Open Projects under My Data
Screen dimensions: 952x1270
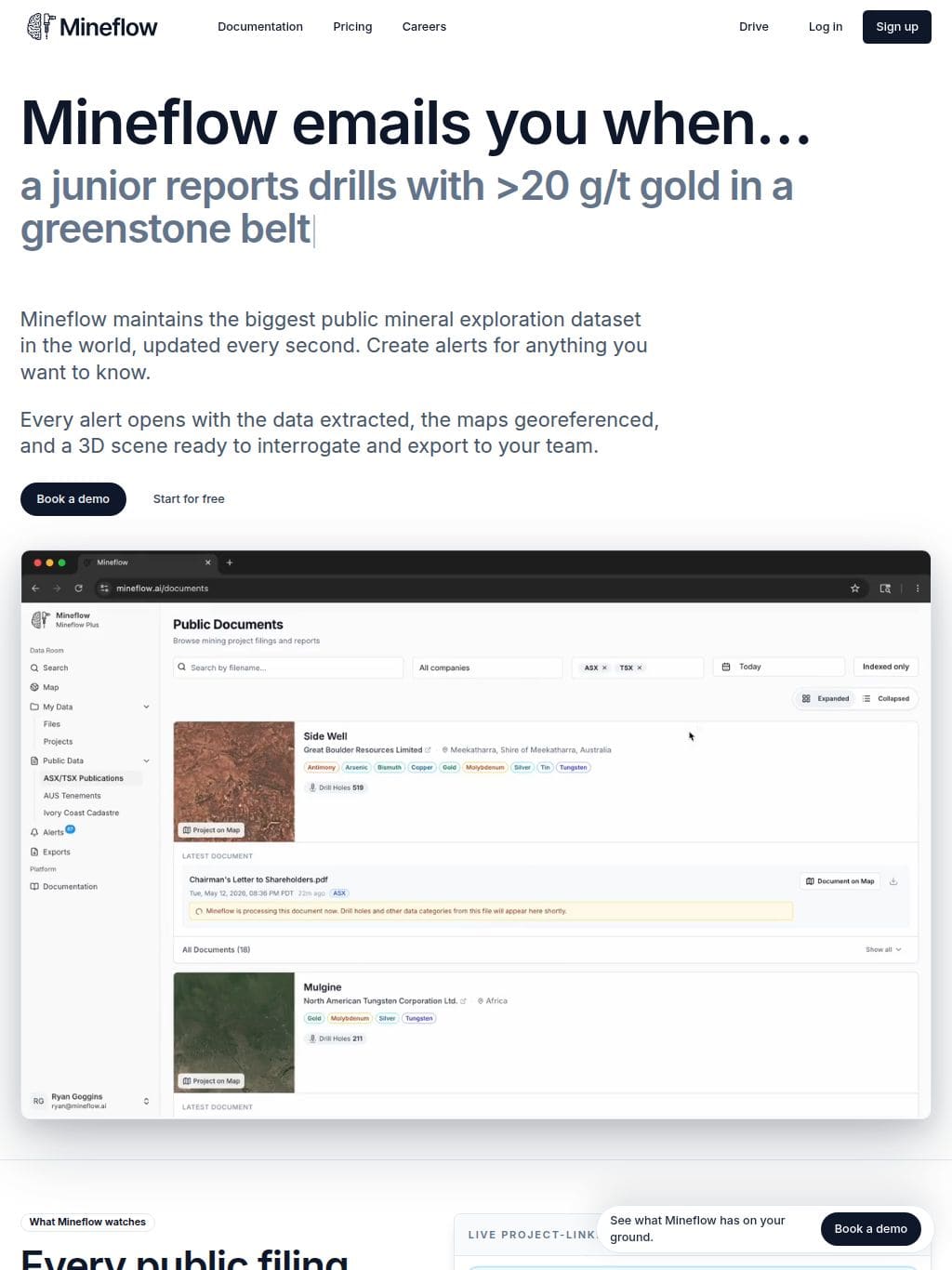tap(58, 742)
